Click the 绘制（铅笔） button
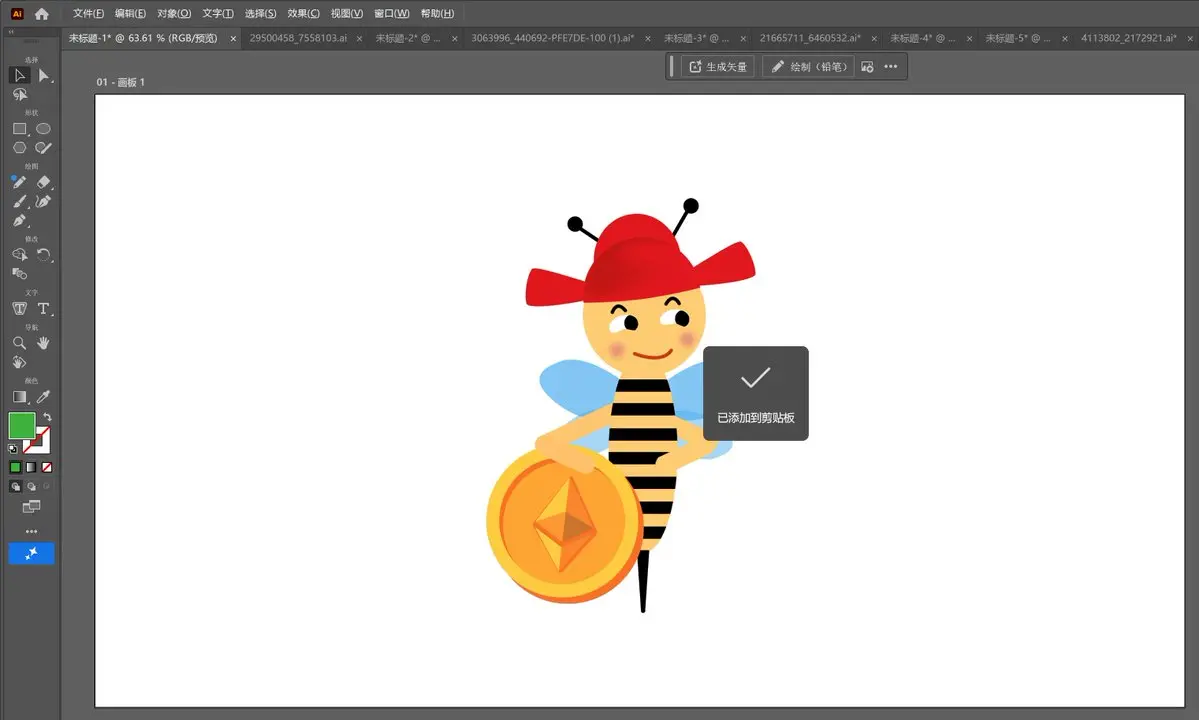The height and width of the screenshot is (720, 1199). tap(809, 67)
